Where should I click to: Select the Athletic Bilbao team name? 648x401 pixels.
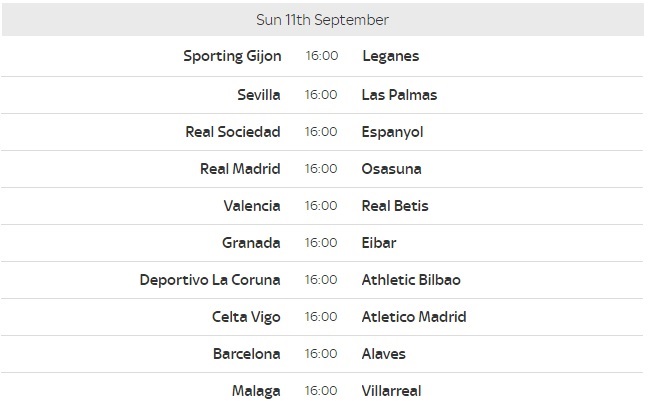pos(411,279)
